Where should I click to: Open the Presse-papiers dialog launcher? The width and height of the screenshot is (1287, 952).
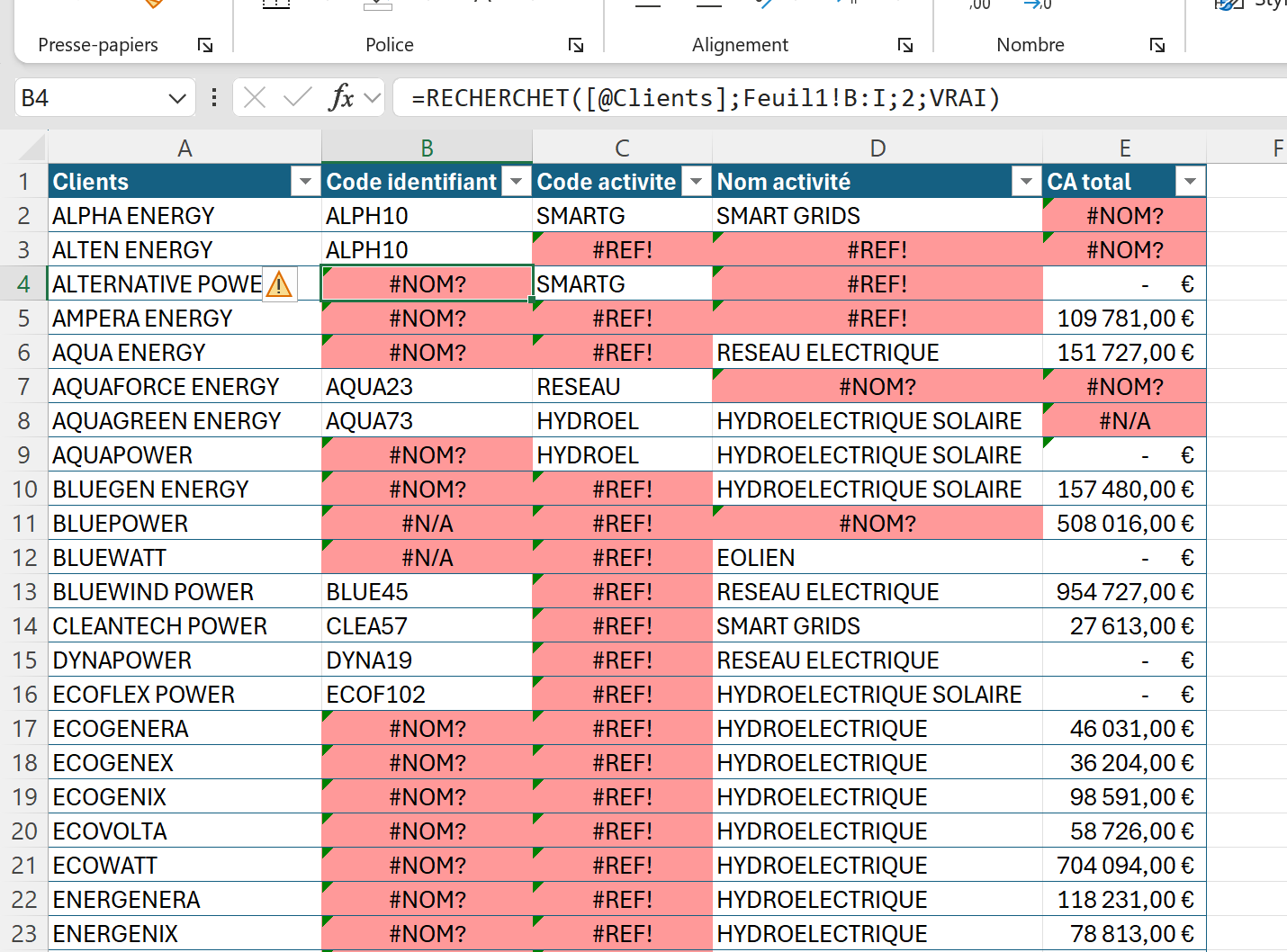[x=205, y=45]
